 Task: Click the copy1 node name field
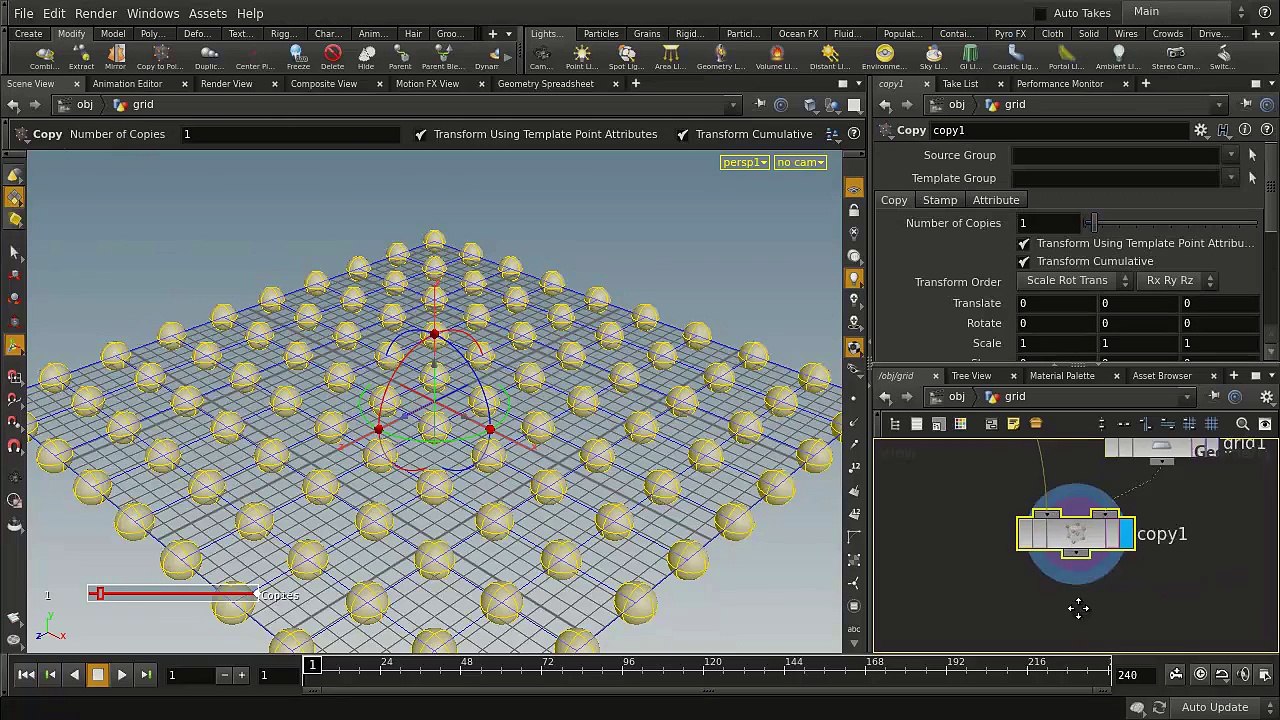coord(1060,130)
